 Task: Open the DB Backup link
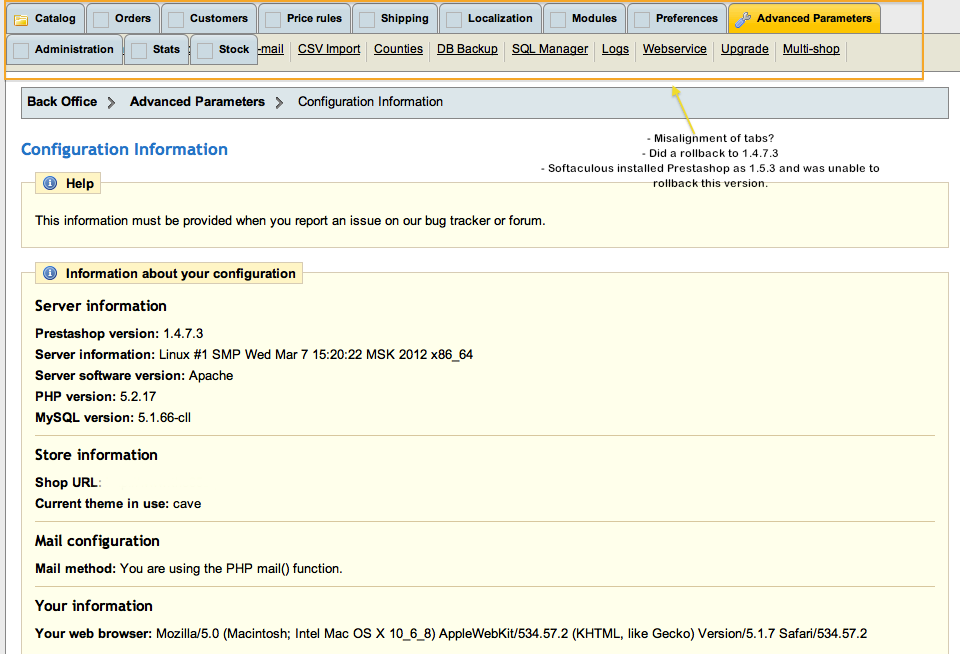tap(467, 49)
